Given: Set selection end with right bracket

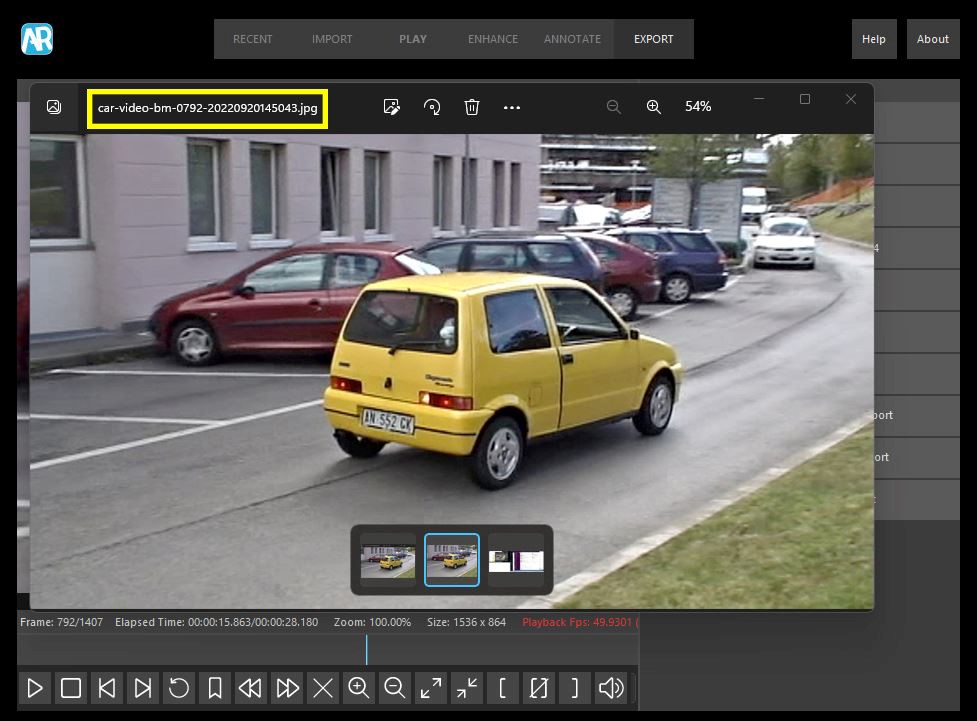Looking at the screenshot, I should 574,688.
